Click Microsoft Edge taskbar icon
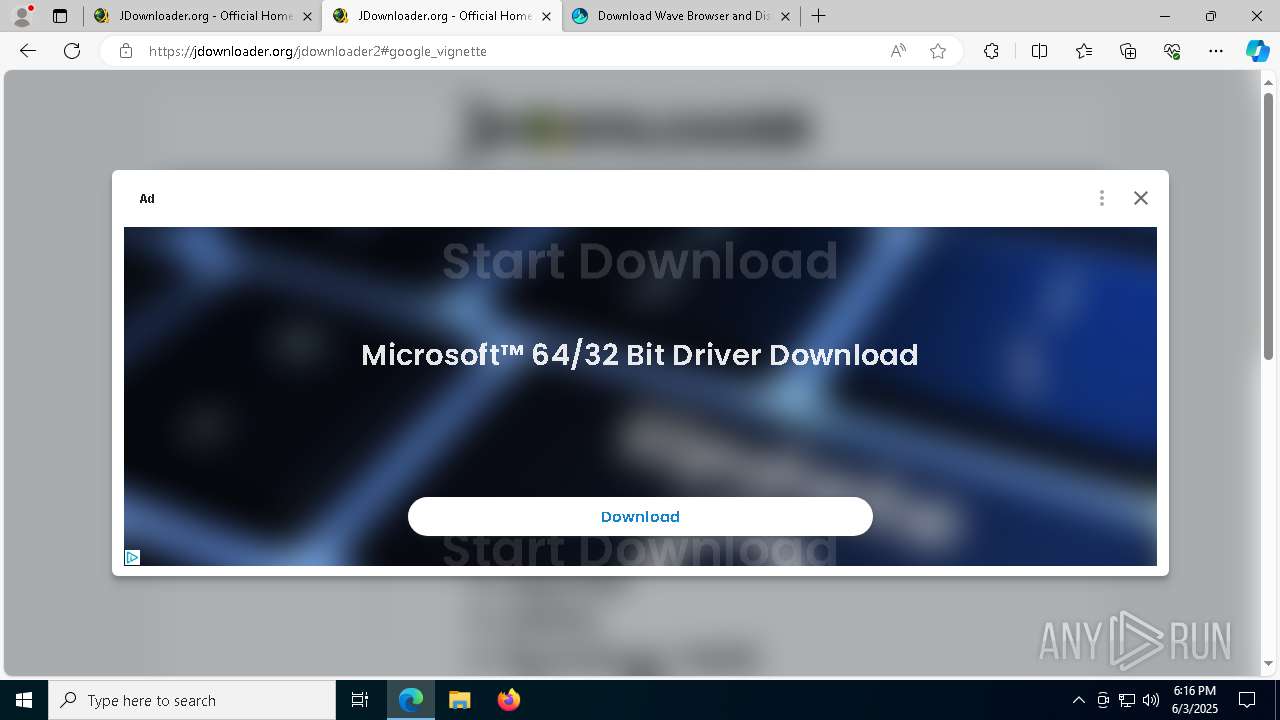Viewport: 1280px width, 720px height. (x=411, y=700)
